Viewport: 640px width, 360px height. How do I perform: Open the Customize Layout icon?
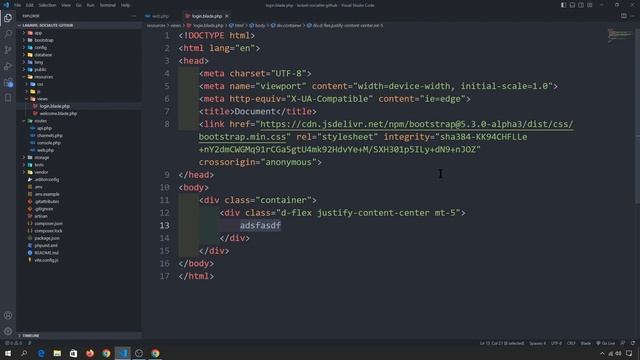[x=590, y=5]
